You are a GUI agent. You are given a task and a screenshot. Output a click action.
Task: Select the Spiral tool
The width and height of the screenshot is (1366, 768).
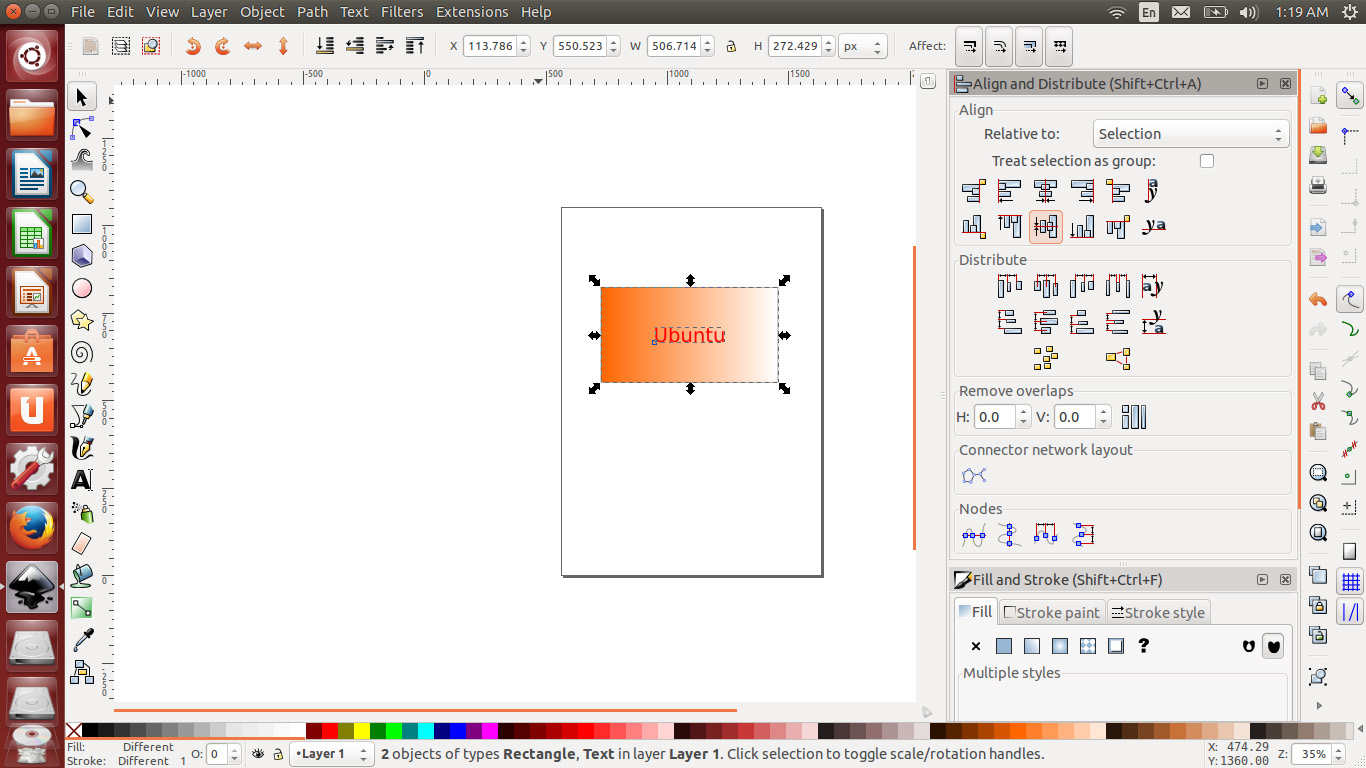(82, 352)
